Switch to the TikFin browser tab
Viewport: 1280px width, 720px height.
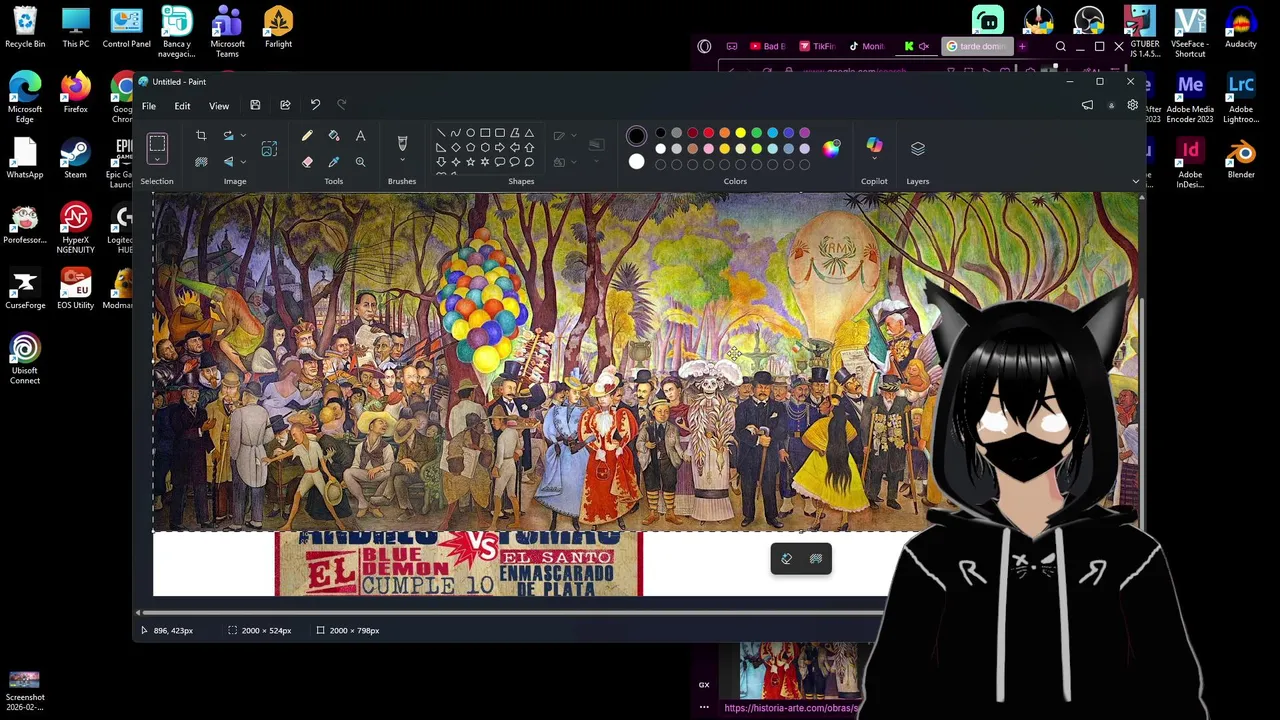(x=817, y=46)
